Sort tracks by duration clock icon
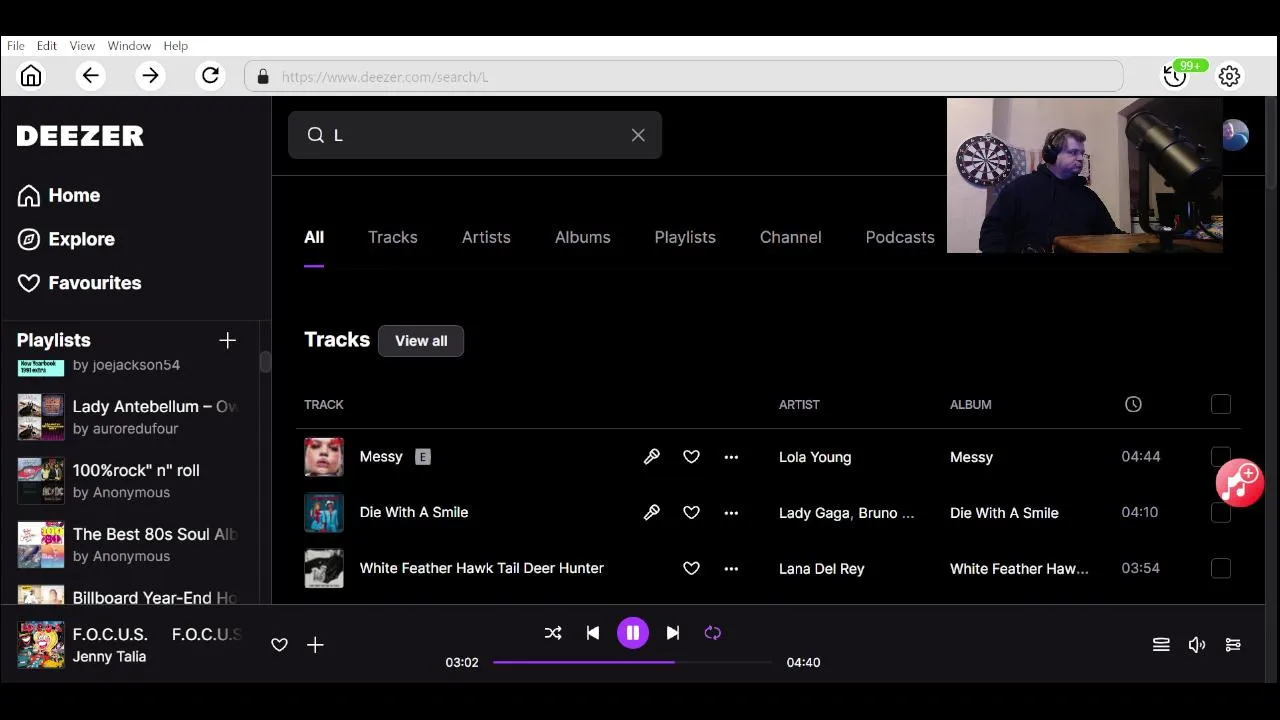 [1133, 405]
